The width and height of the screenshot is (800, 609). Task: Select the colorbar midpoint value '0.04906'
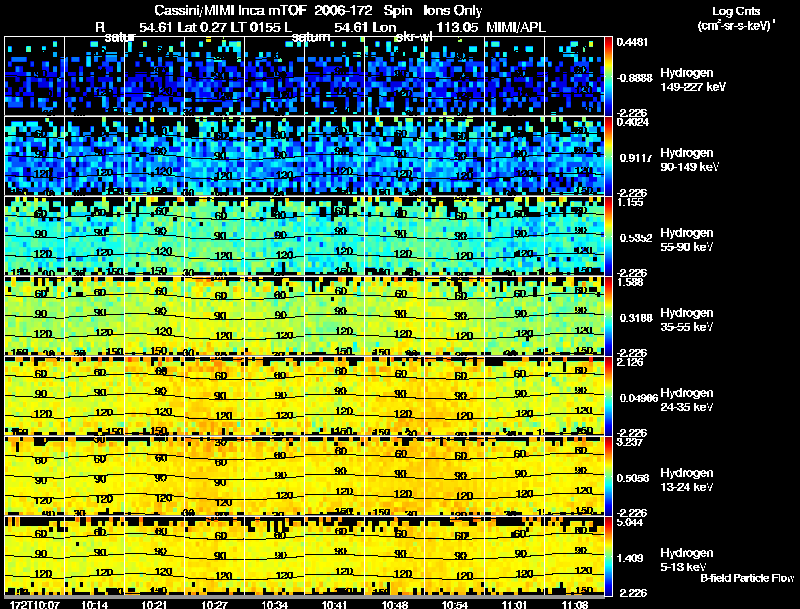638,398
